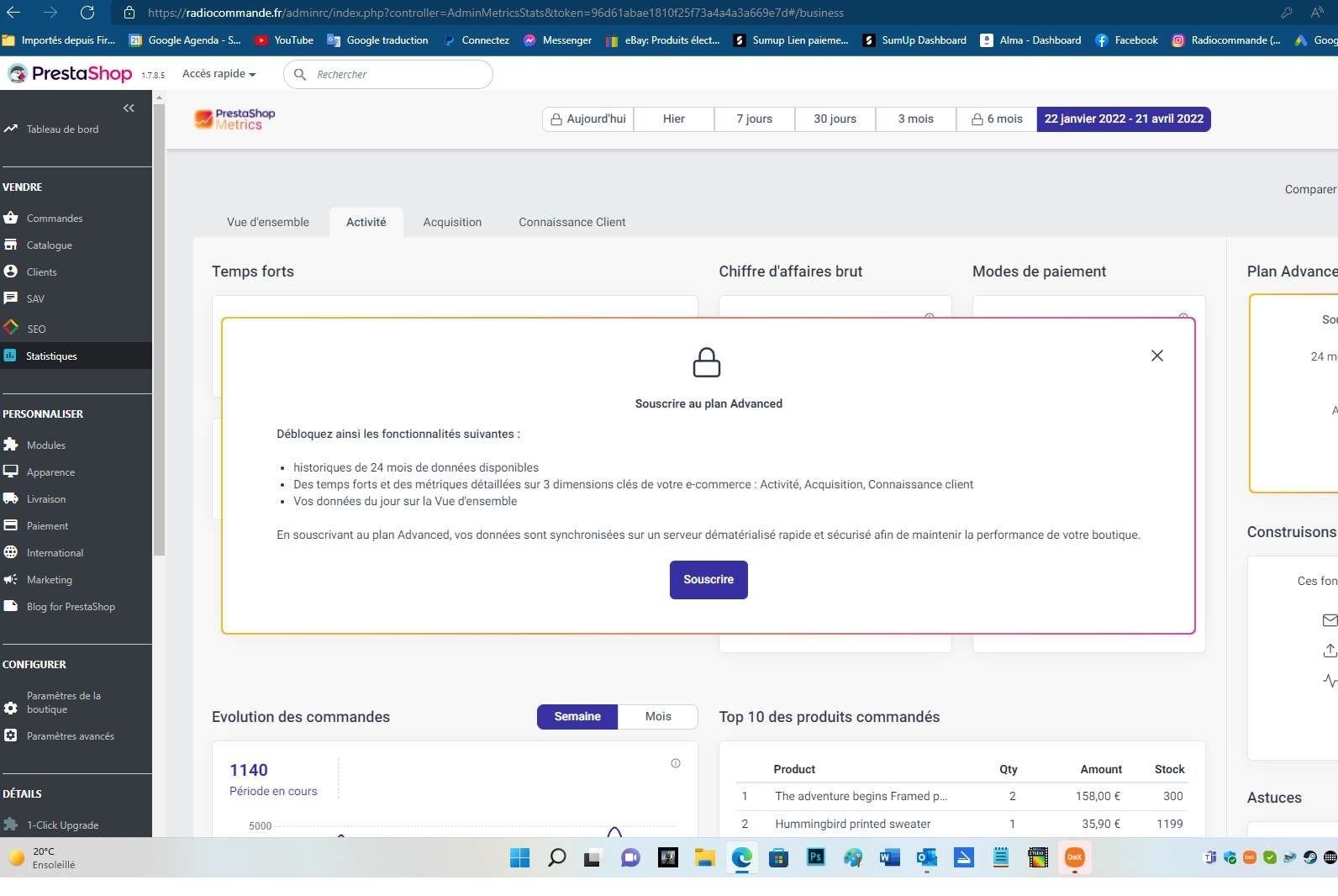
Task: Close the Souscrire au plan Advanced dialog
Action: click(1157, 356)
